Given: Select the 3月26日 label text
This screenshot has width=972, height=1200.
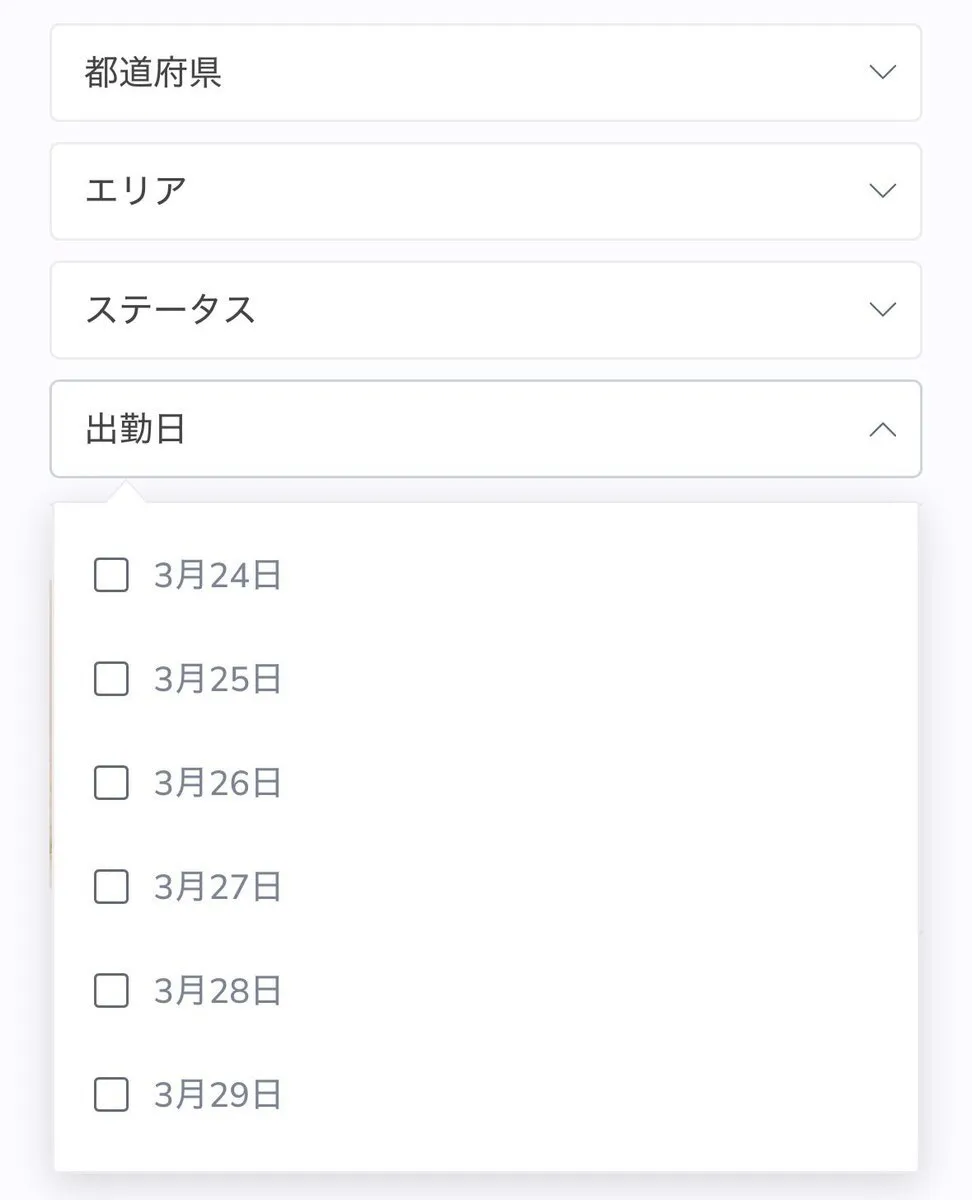Looking at the screenshot, I should coord(218,783).
